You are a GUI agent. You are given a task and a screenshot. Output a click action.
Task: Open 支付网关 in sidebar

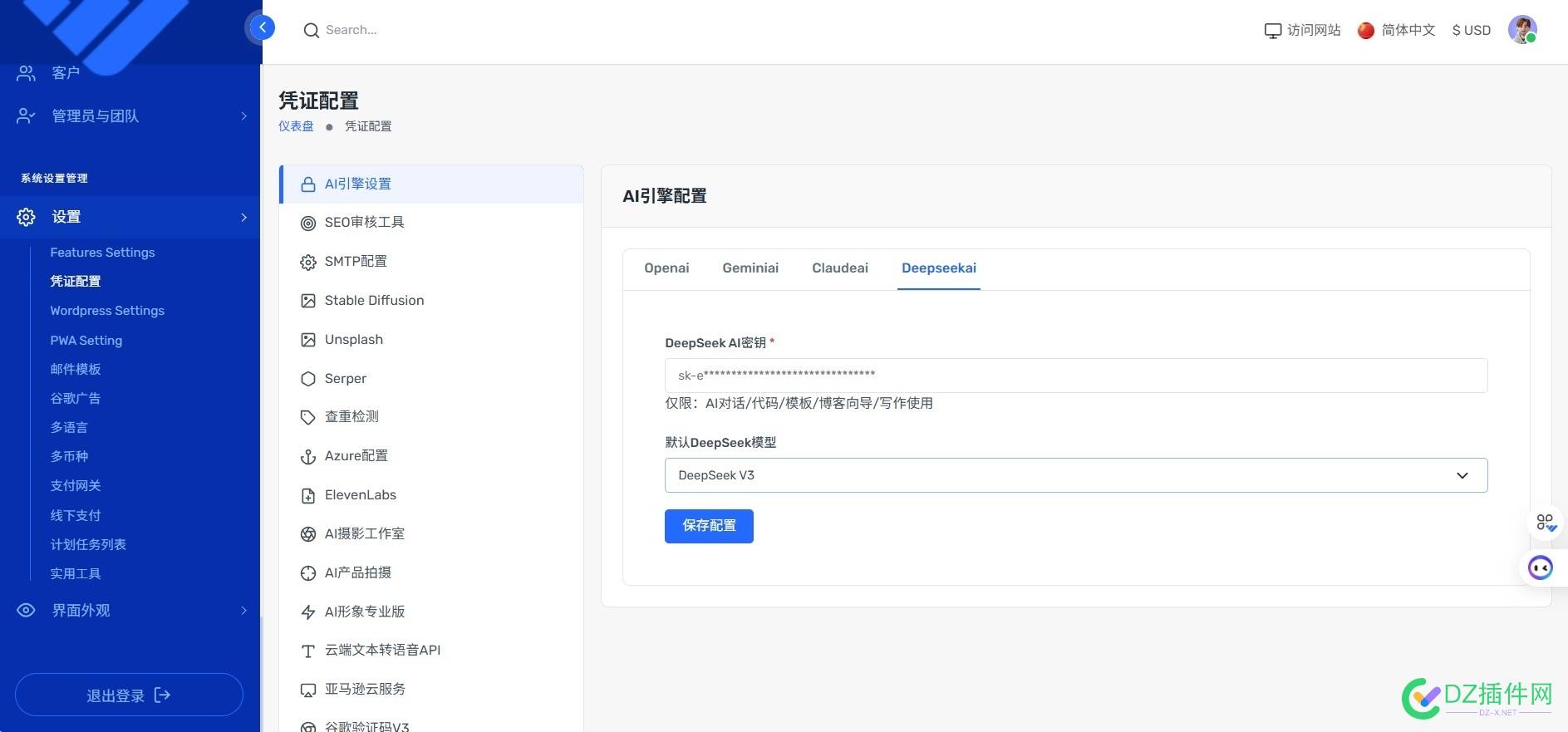pos(76,485)
